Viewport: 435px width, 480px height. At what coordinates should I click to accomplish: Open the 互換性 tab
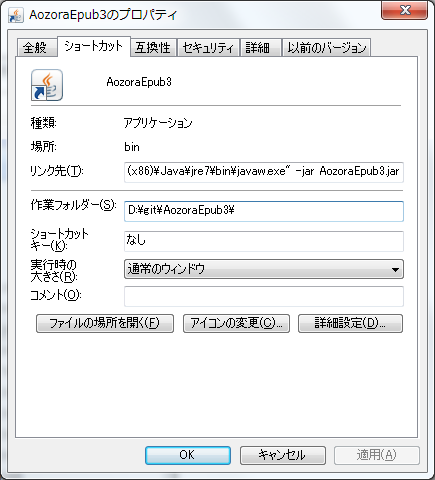point(153,48)
